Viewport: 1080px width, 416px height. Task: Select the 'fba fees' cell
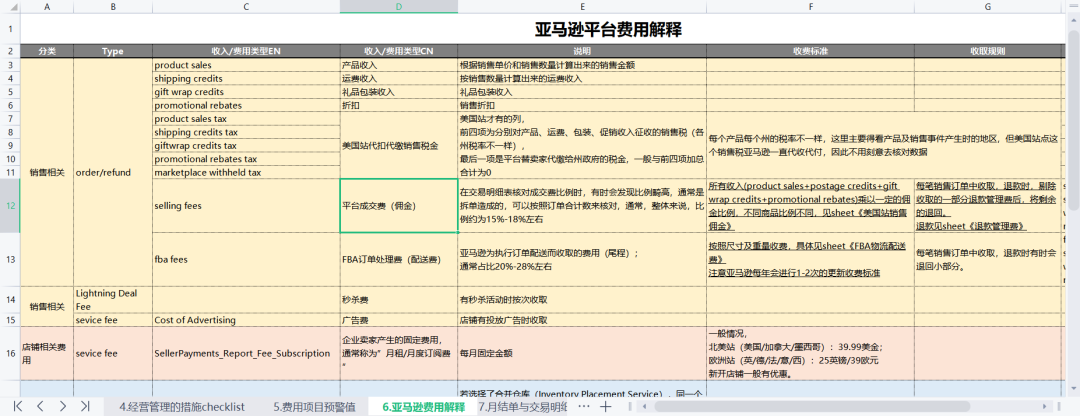click(246, 260)
